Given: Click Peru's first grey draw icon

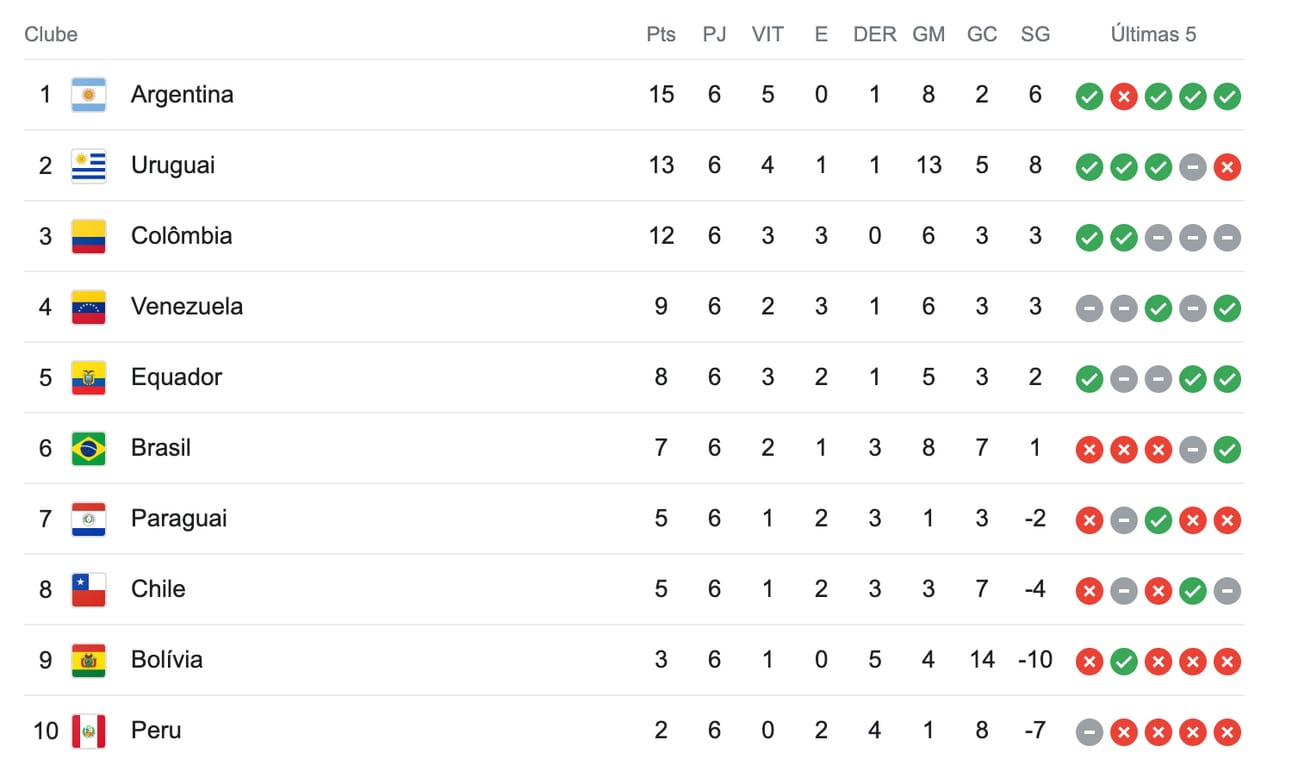Looking at the screenshot, I should click(x=1089, y=733).
